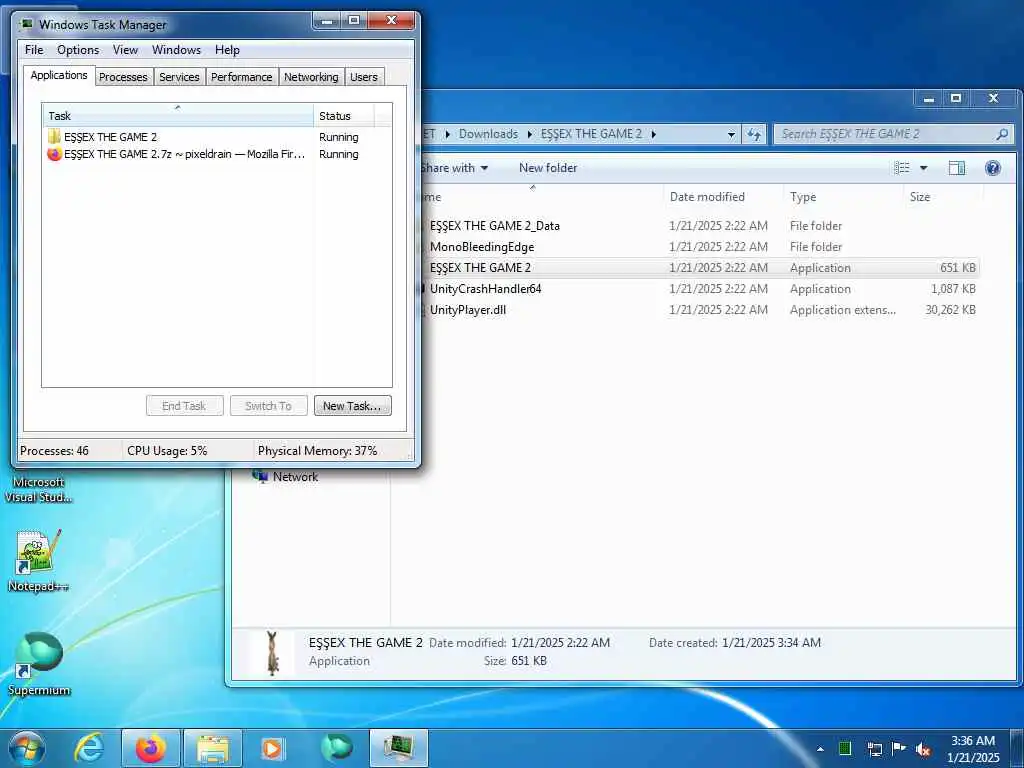Open the view options dropdown arrow

click(923, 168)
